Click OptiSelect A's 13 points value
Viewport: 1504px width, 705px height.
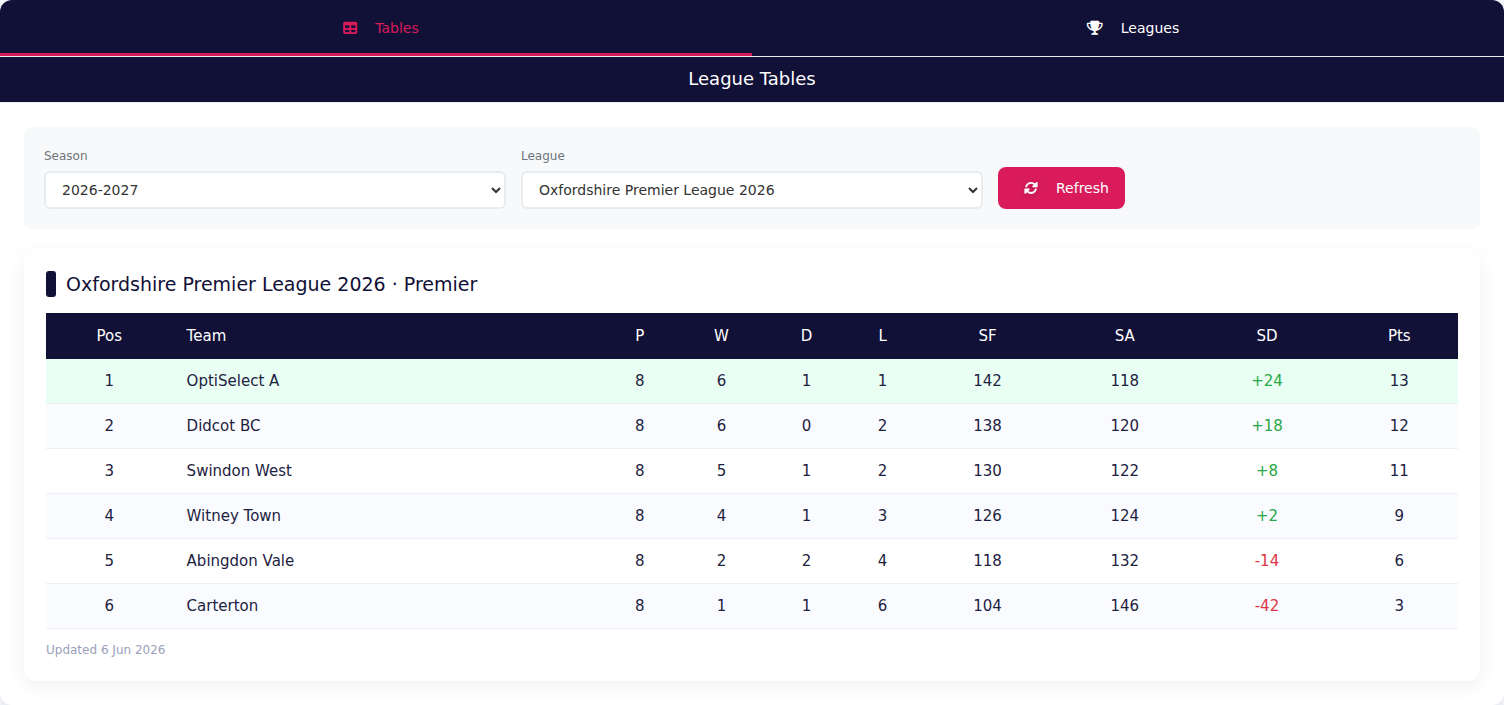click(1399, 381)
